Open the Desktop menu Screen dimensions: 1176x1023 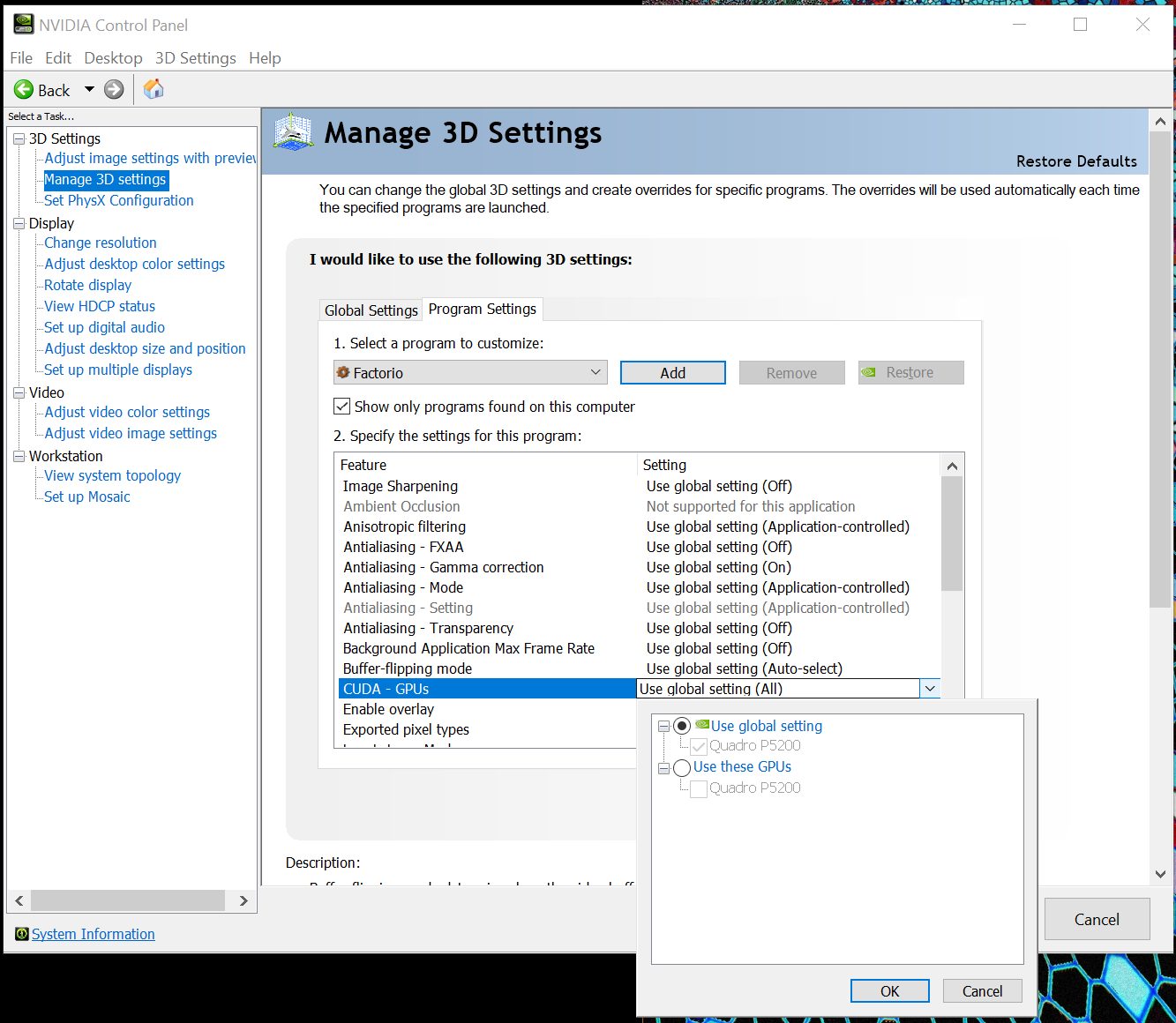click(x=113, y=58)
